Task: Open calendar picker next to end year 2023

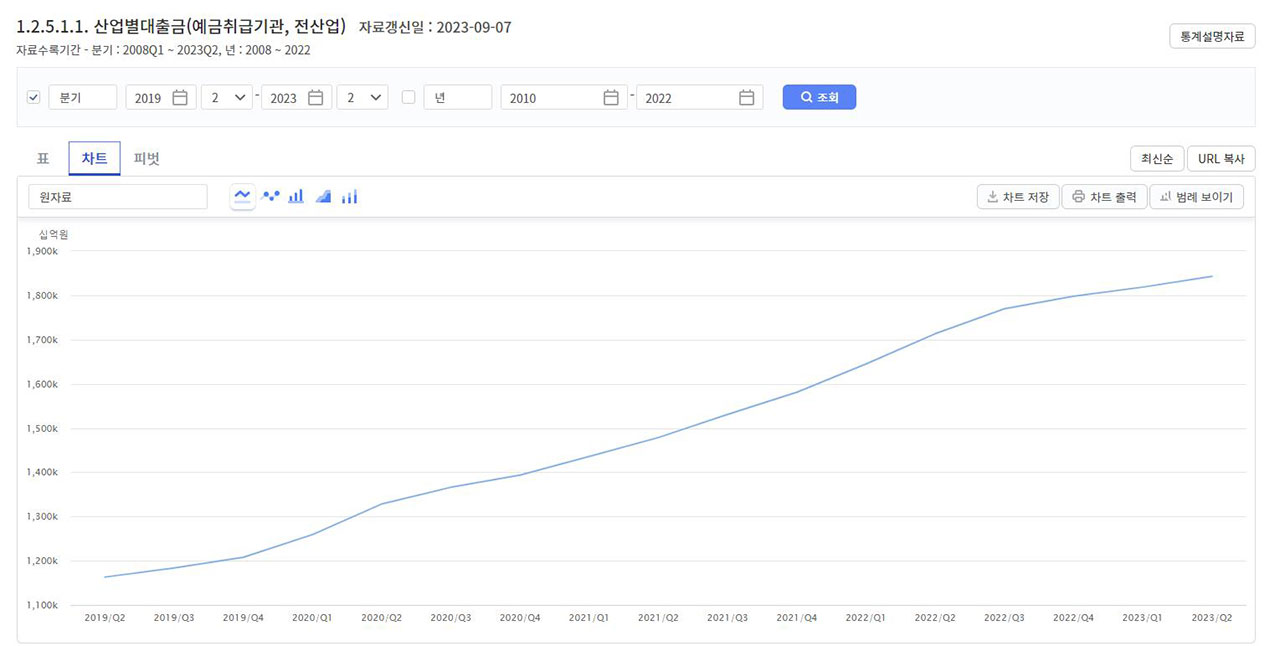Action: click(316, 97)
